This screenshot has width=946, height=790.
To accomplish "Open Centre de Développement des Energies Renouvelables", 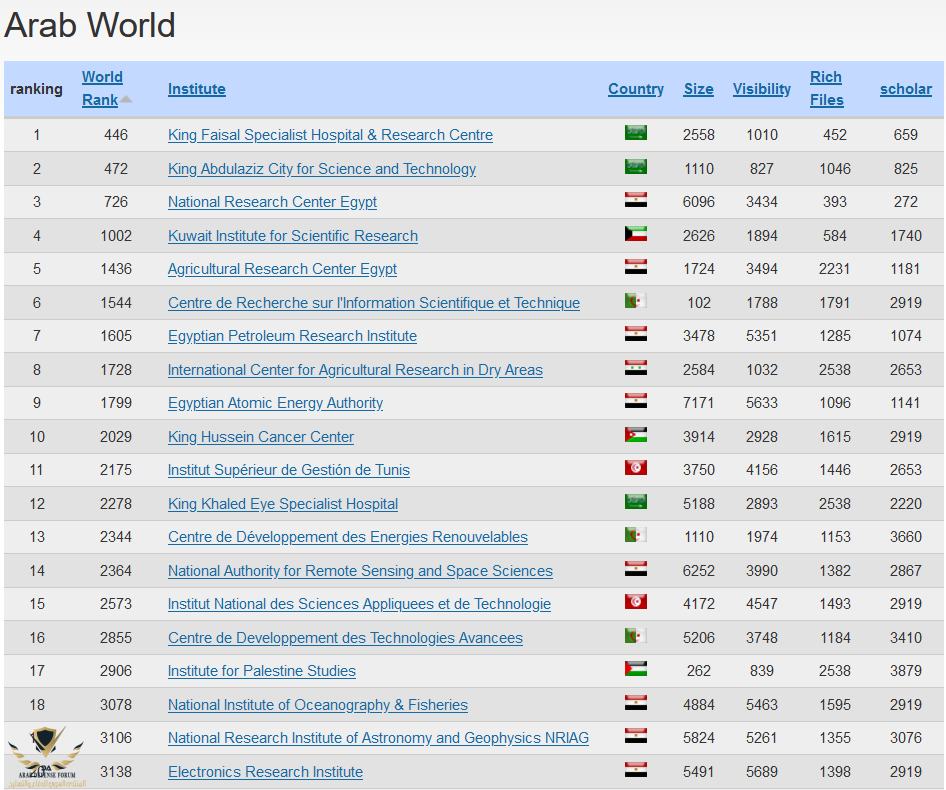I will coord(348,537).
